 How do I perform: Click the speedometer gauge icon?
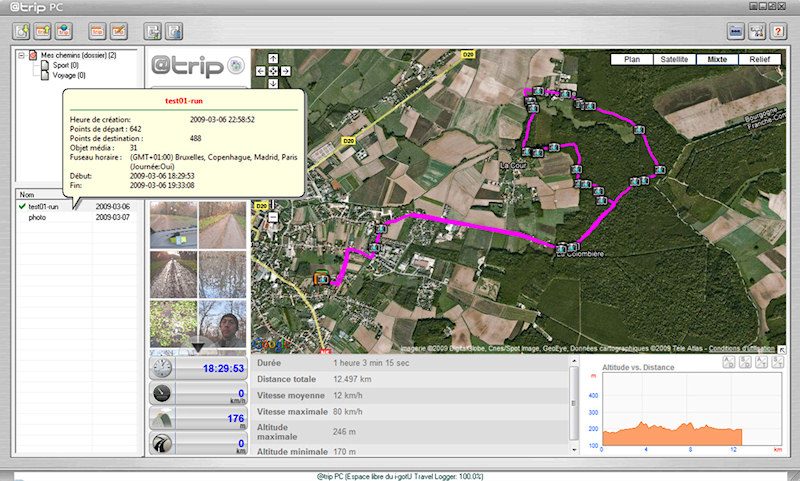point(162,393)
